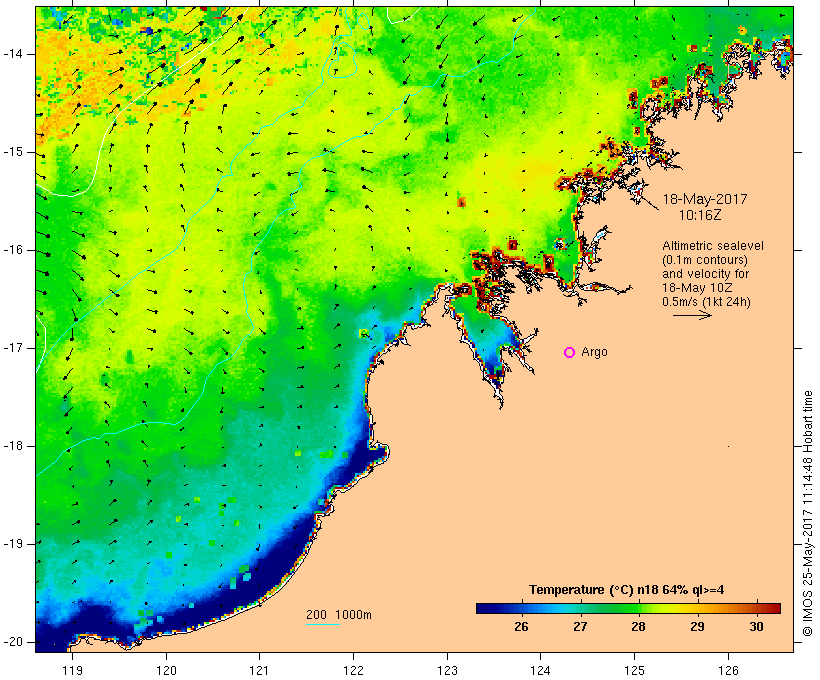Viewport: 820px width, 680px height.
Task: Click the 120 longitude axis label
Action: point(166,670)
